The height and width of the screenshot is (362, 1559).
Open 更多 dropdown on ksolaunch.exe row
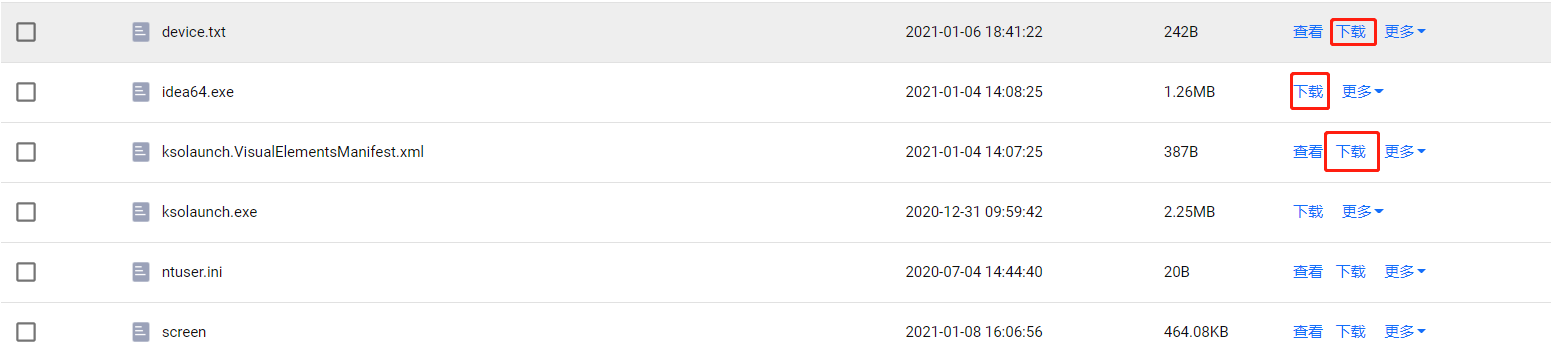1363,212
